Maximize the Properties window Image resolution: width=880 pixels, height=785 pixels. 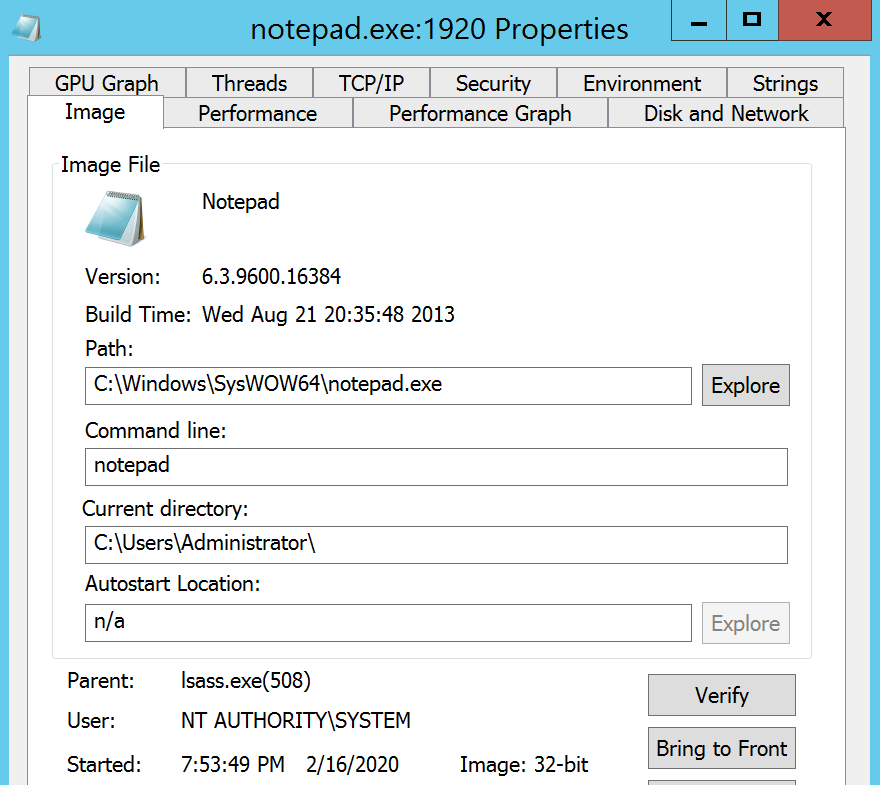pyautogui.click(x=752, y=19)
